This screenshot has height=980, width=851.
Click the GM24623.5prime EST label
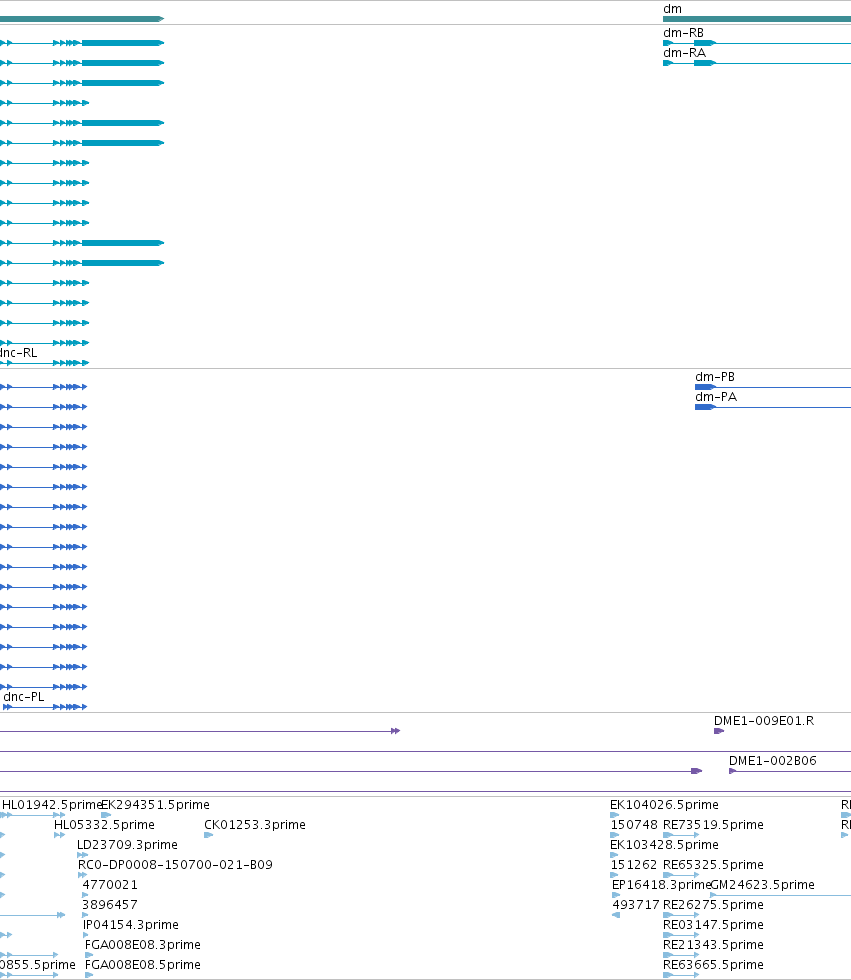[x=763, y=884]
